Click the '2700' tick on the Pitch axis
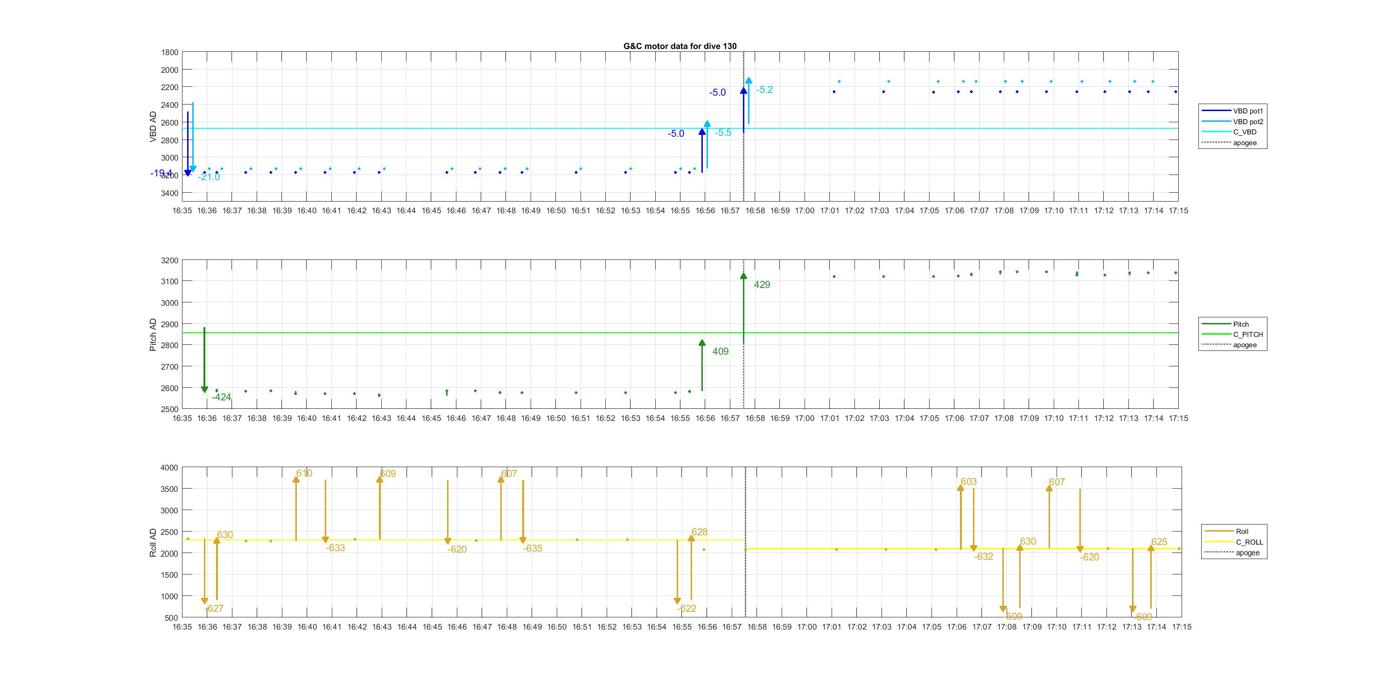The height and width of the screenshot is (693, 1400). (x=170, y=367)
